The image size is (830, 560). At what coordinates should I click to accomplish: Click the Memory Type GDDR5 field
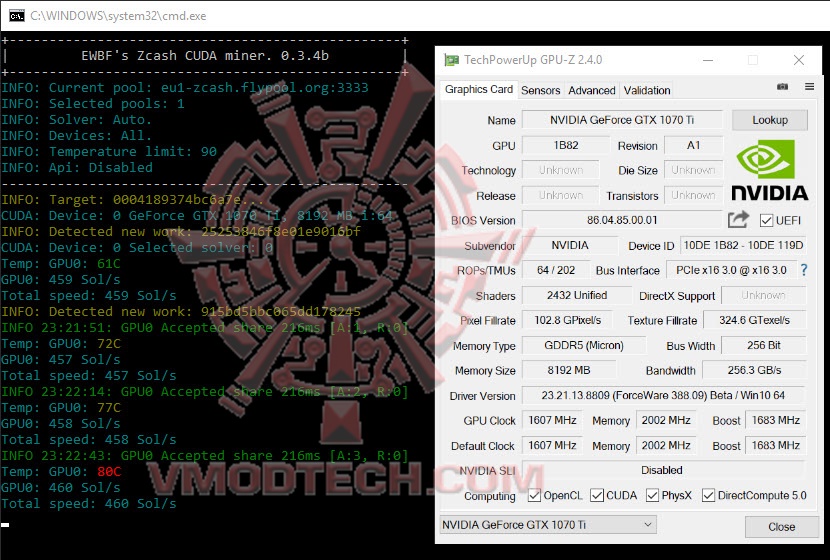pyautogui.click(x=584, y=346)
